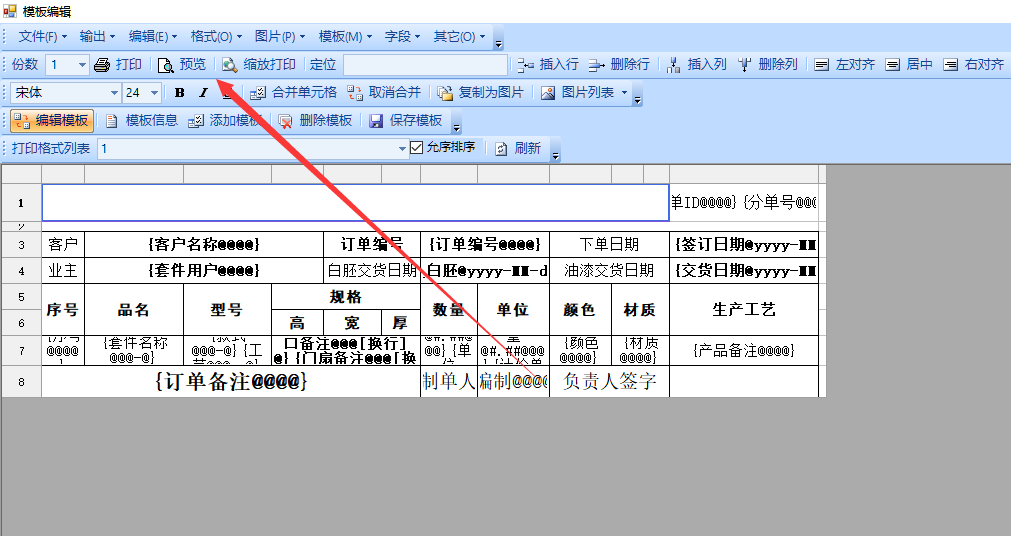Open the font size 24 dropdown
Image resolution: width=1011 pixels, height=536 pixels.
tap(154, 93)
